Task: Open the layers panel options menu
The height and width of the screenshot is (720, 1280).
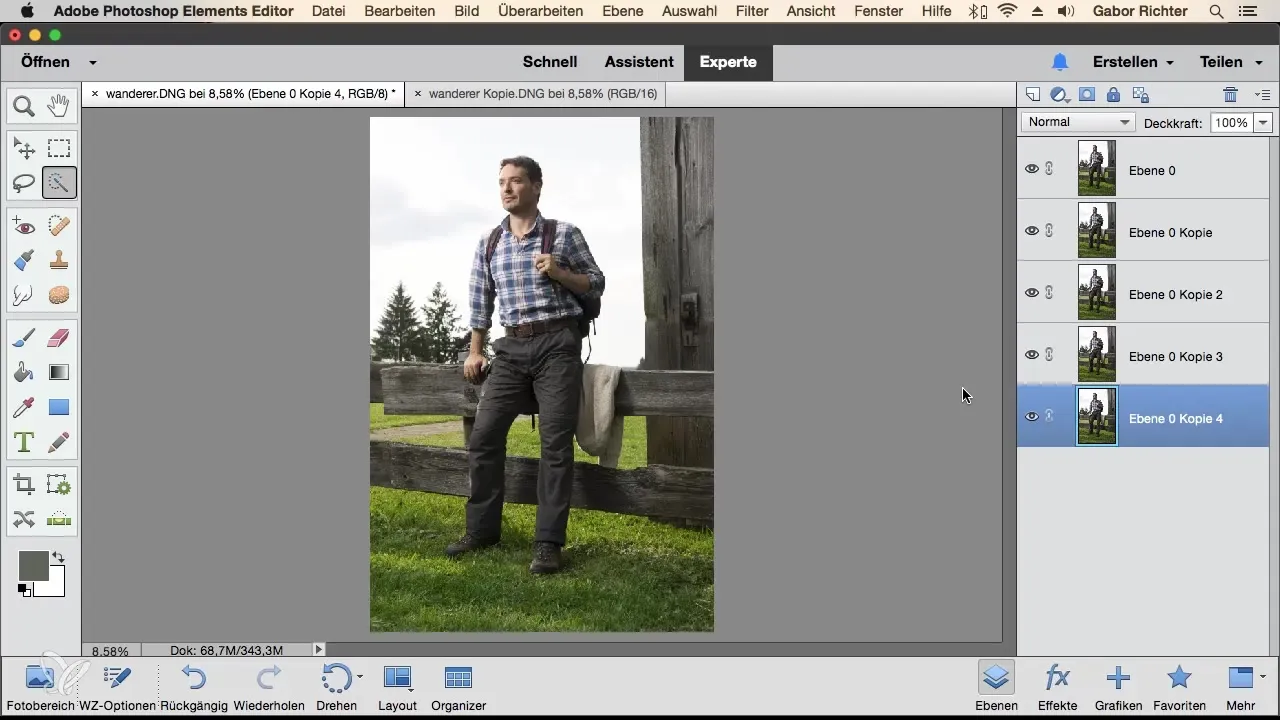Action: pos(1262,95)
